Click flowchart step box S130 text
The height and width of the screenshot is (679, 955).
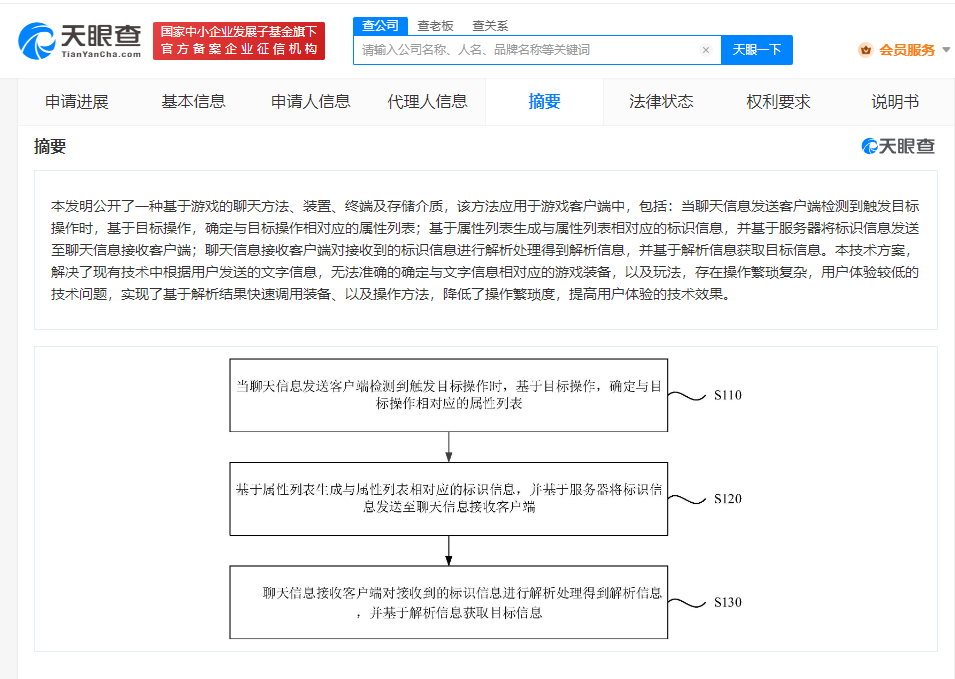point(462,602)
